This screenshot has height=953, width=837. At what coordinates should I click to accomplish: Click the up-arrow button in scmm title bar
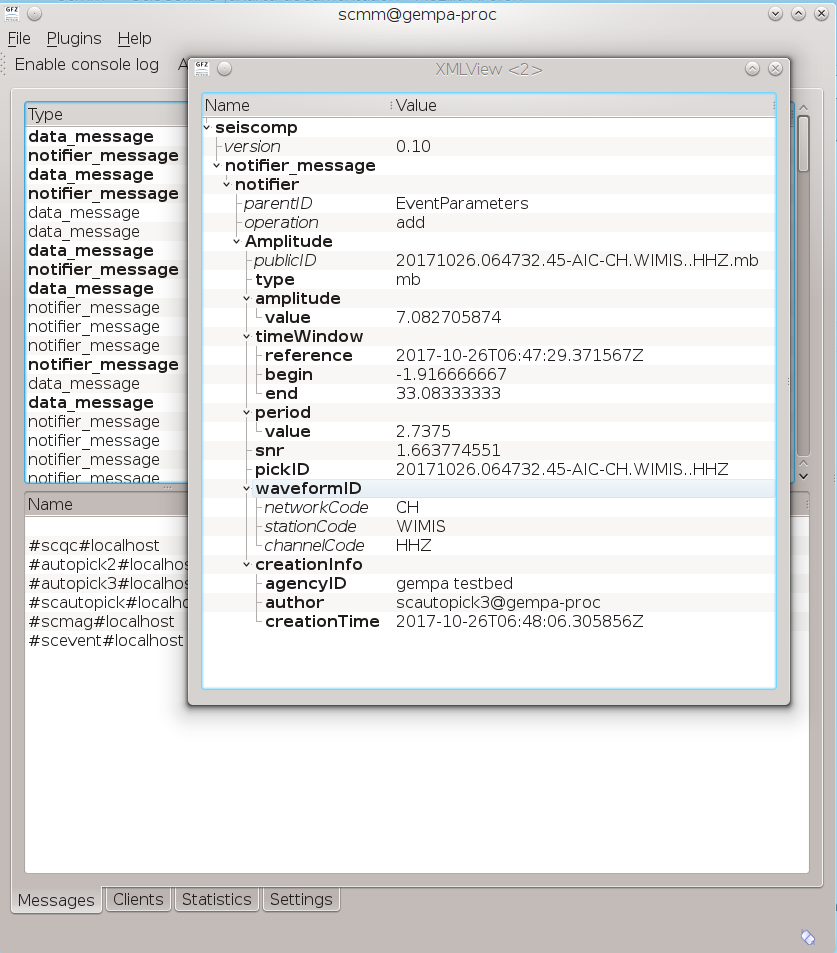(x=798, y=14)
